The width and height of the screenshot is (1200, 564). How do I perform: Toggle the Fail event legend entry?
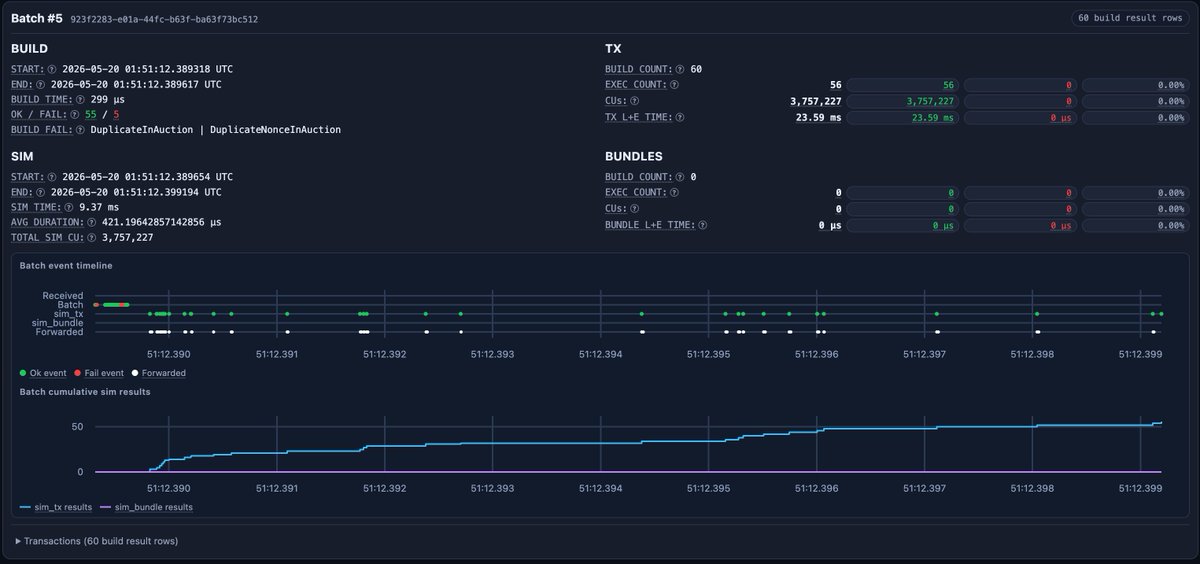point(101,372)
